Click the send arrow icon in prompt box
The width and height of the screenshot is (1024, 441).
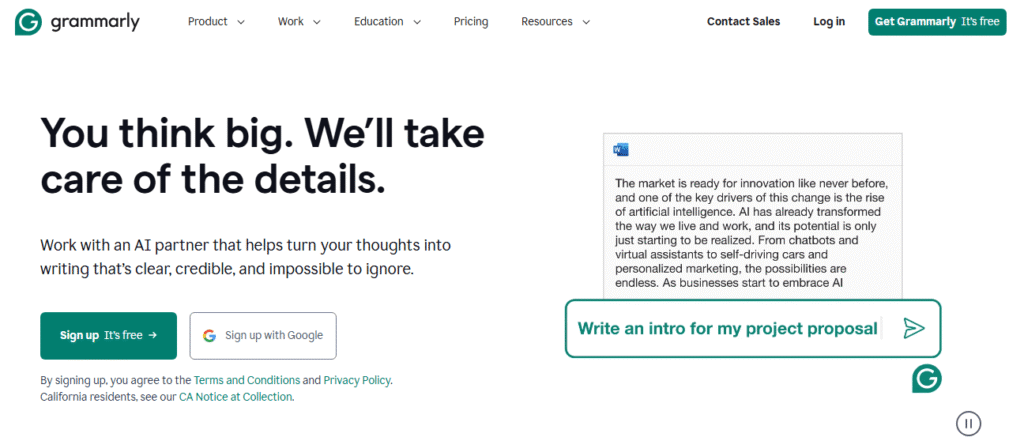tap(914, 328)
